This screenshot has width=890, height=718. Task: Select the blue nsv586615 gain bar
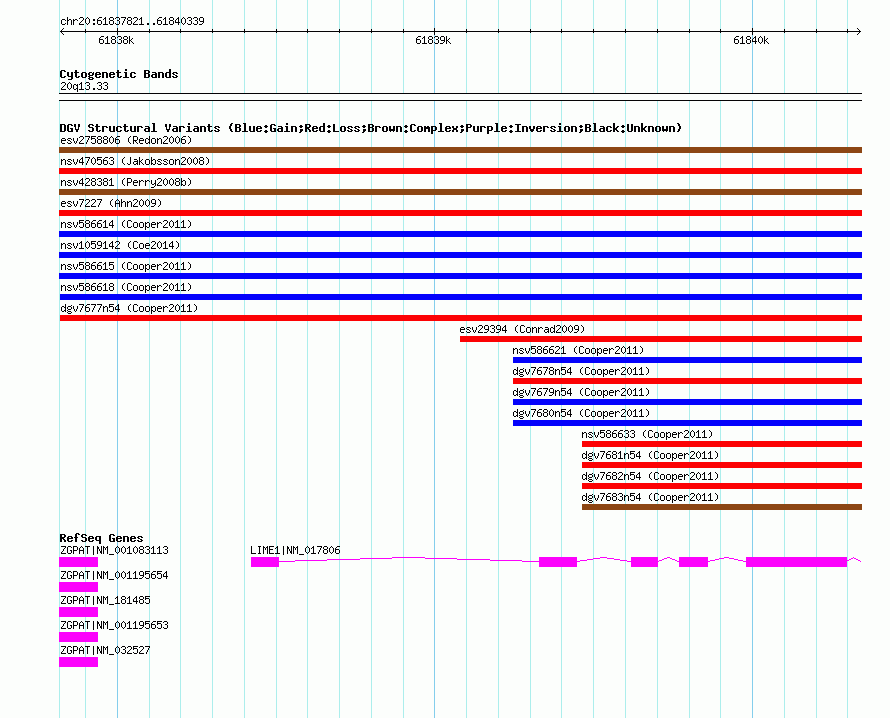click(460, 276)
